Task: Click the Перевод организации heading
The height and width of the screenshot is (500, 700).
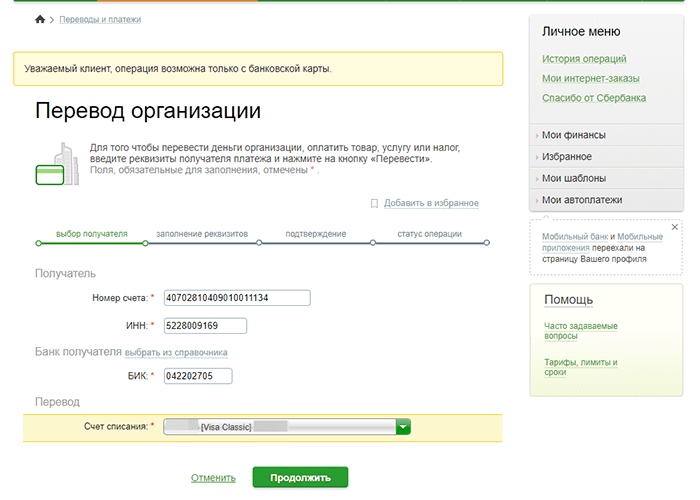Action: coord(148,110)
